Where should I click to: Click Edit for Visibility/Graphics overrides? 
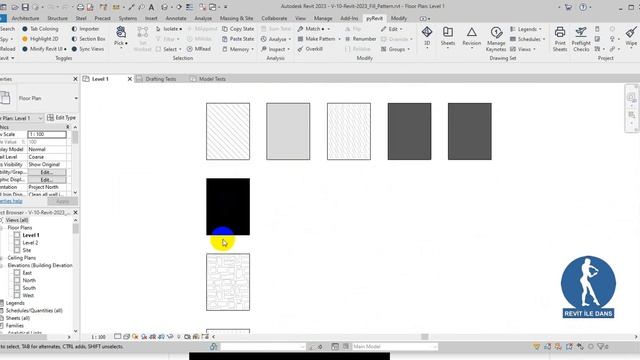coord(47,172)
